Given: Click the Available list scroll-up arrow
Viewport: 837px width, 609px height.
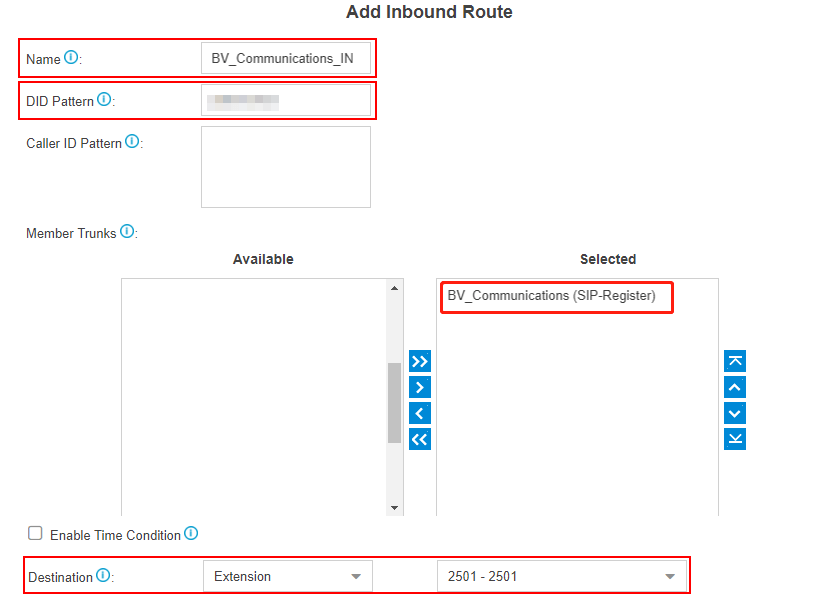Looking at the screenshot, I should tap(394, 288).
